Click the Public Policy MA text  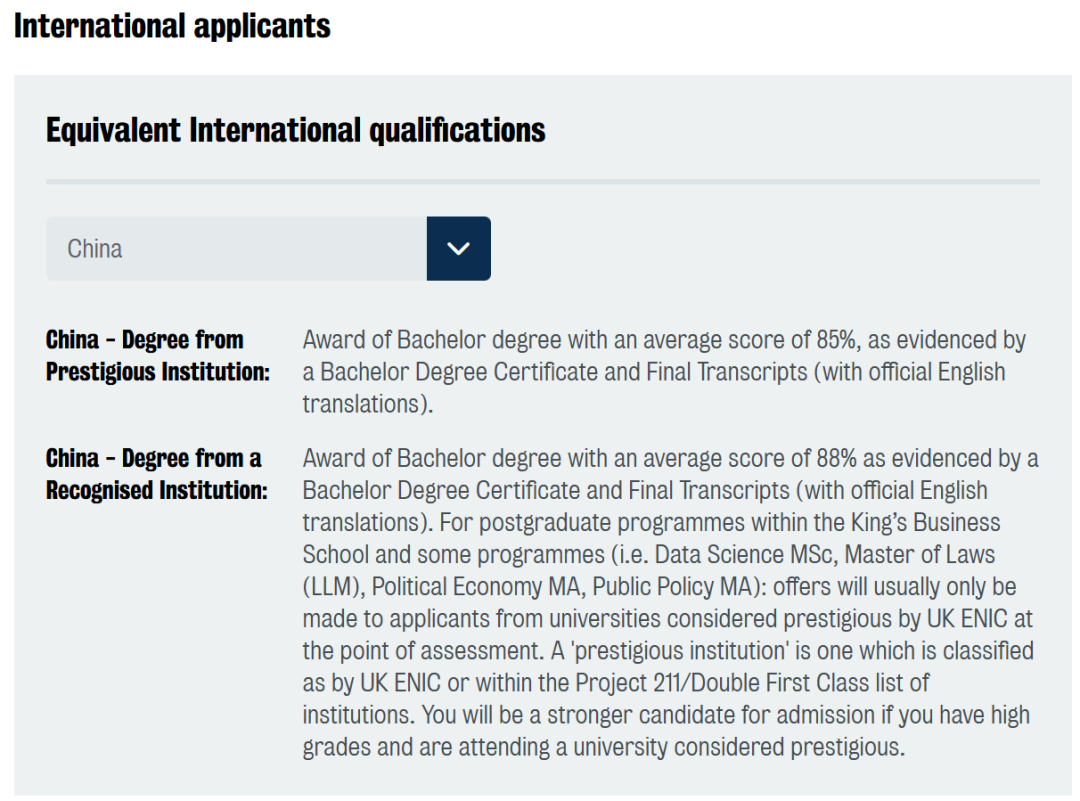pyautogui.click(x=672, y=586)
